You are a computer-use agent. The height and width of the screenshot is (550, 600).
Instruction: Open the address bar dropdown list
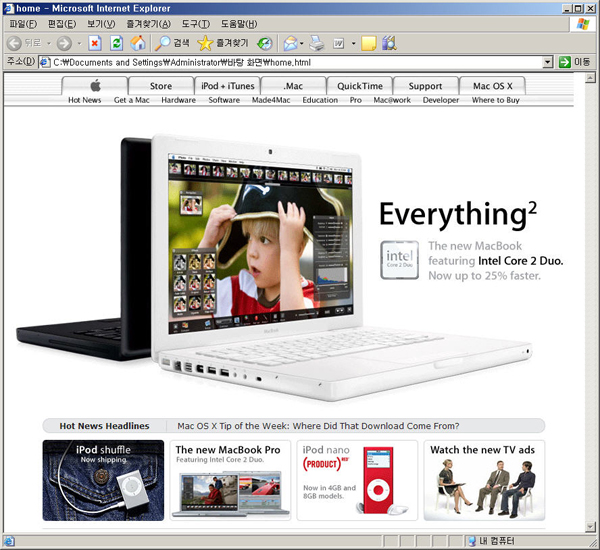[548, 62]
